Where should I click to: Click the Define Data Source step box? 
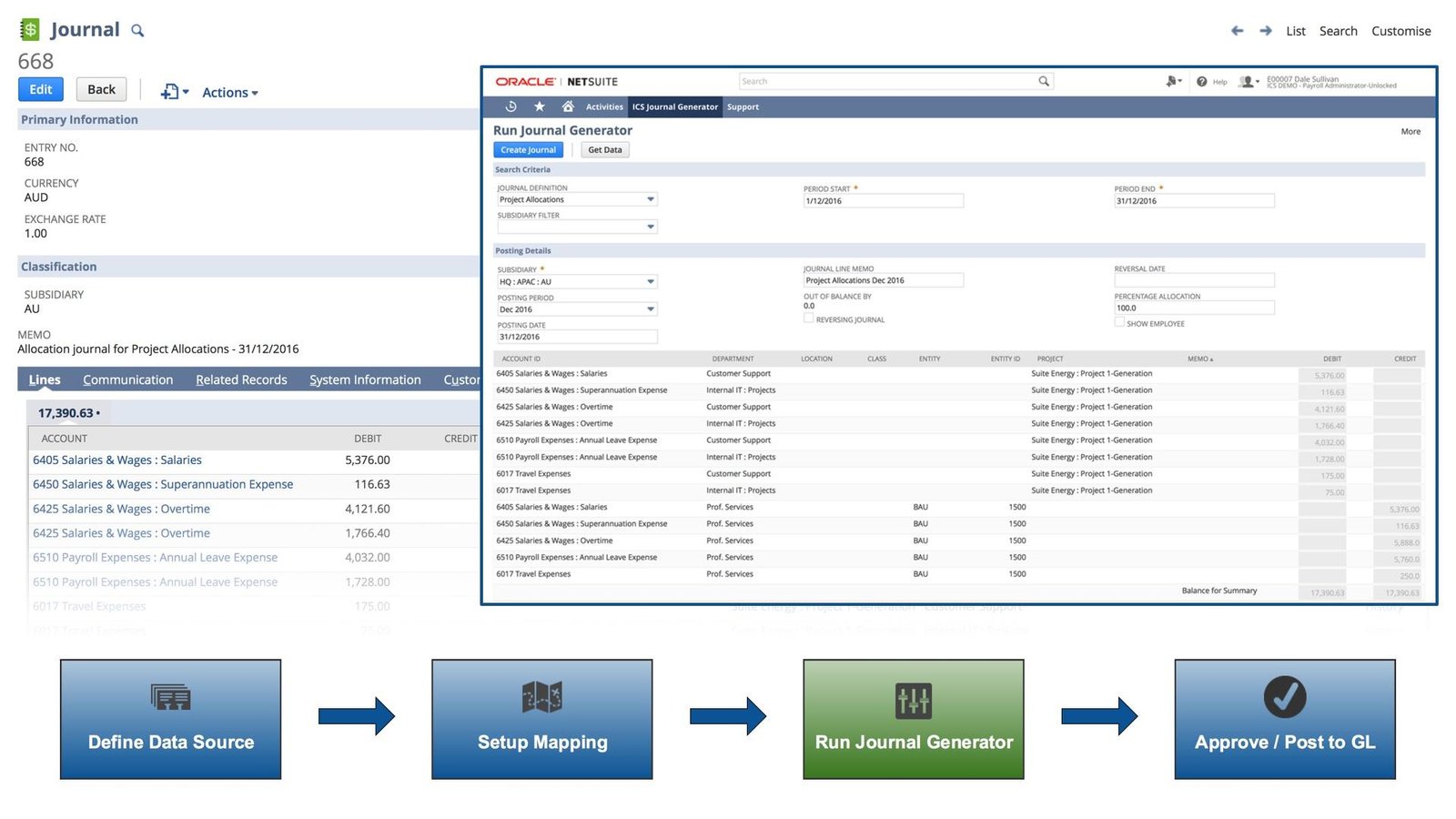pyautogui.click(x=171, y=720)
